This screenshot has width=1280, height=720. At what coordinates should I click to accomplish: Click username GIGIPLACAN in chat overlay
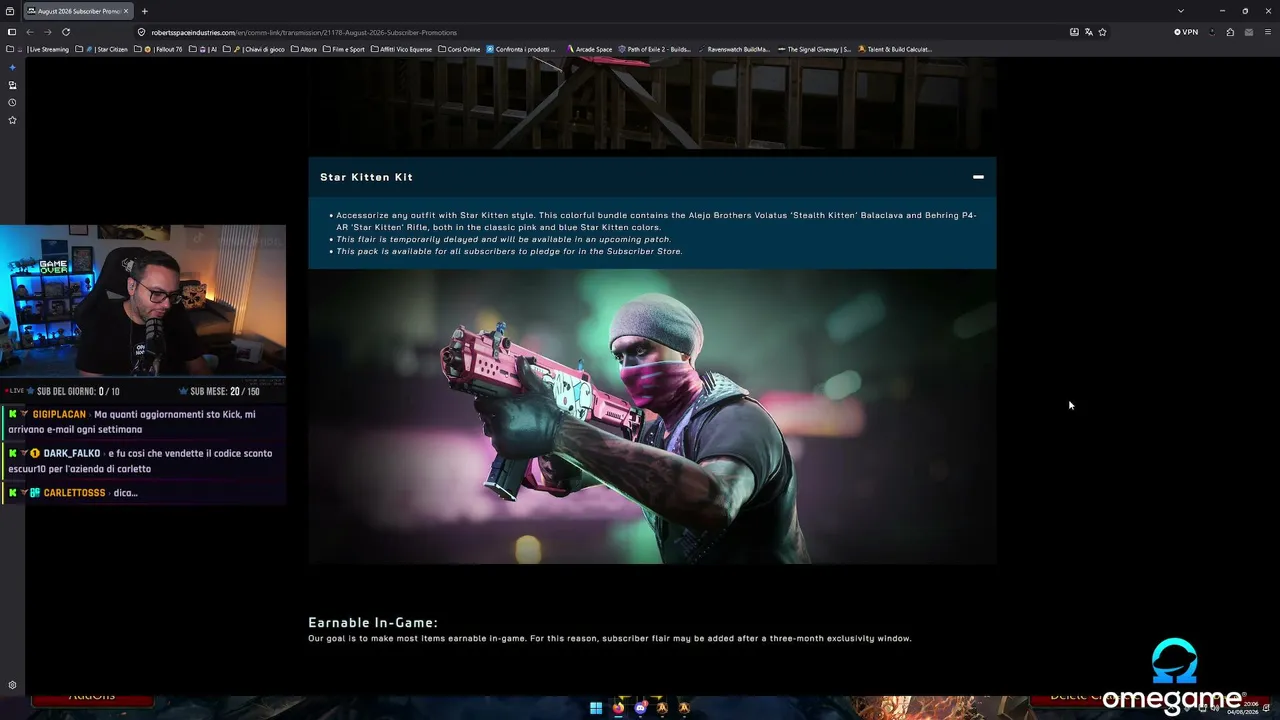tap(59, 414)
